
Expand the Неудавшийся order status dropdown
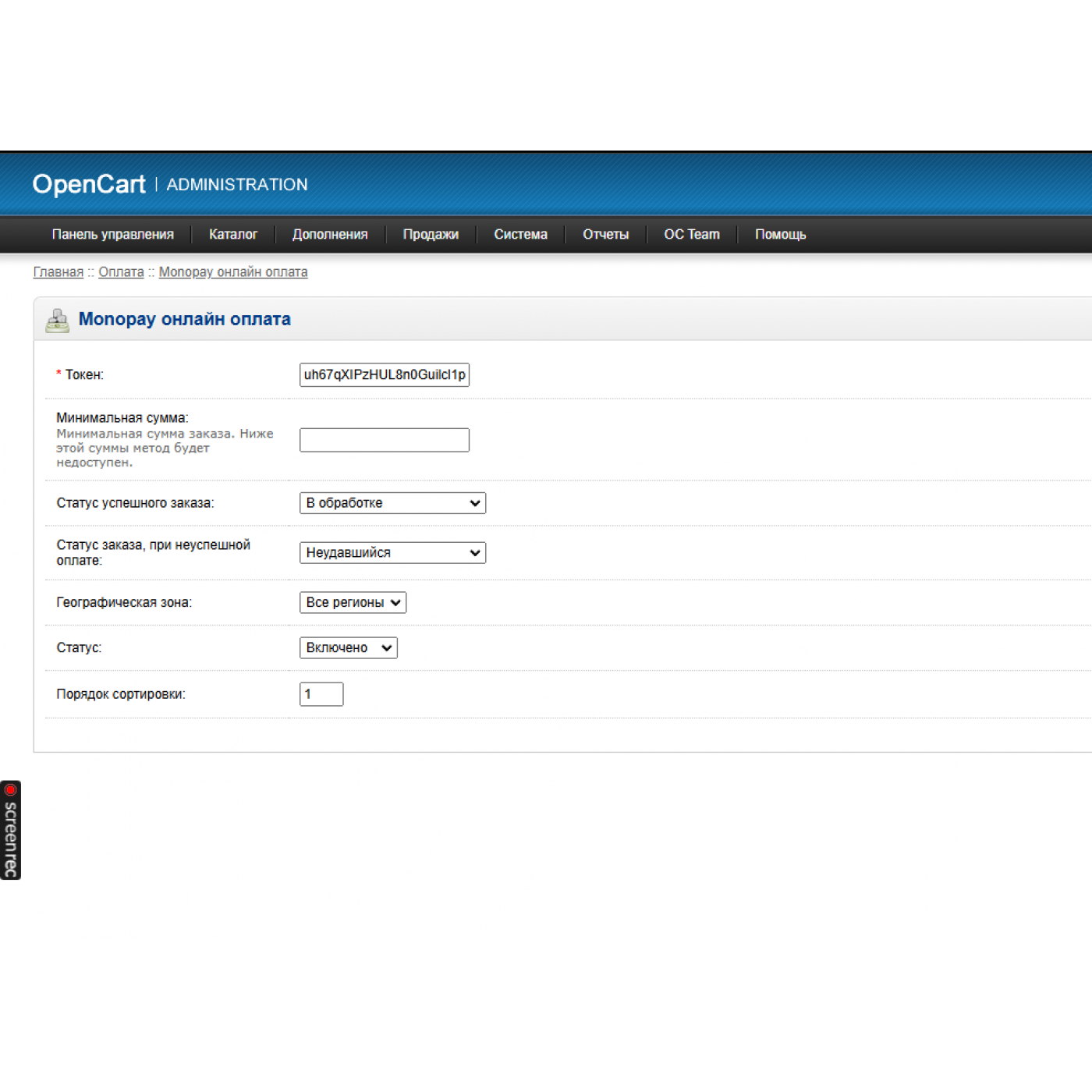[x=392, y=553]
